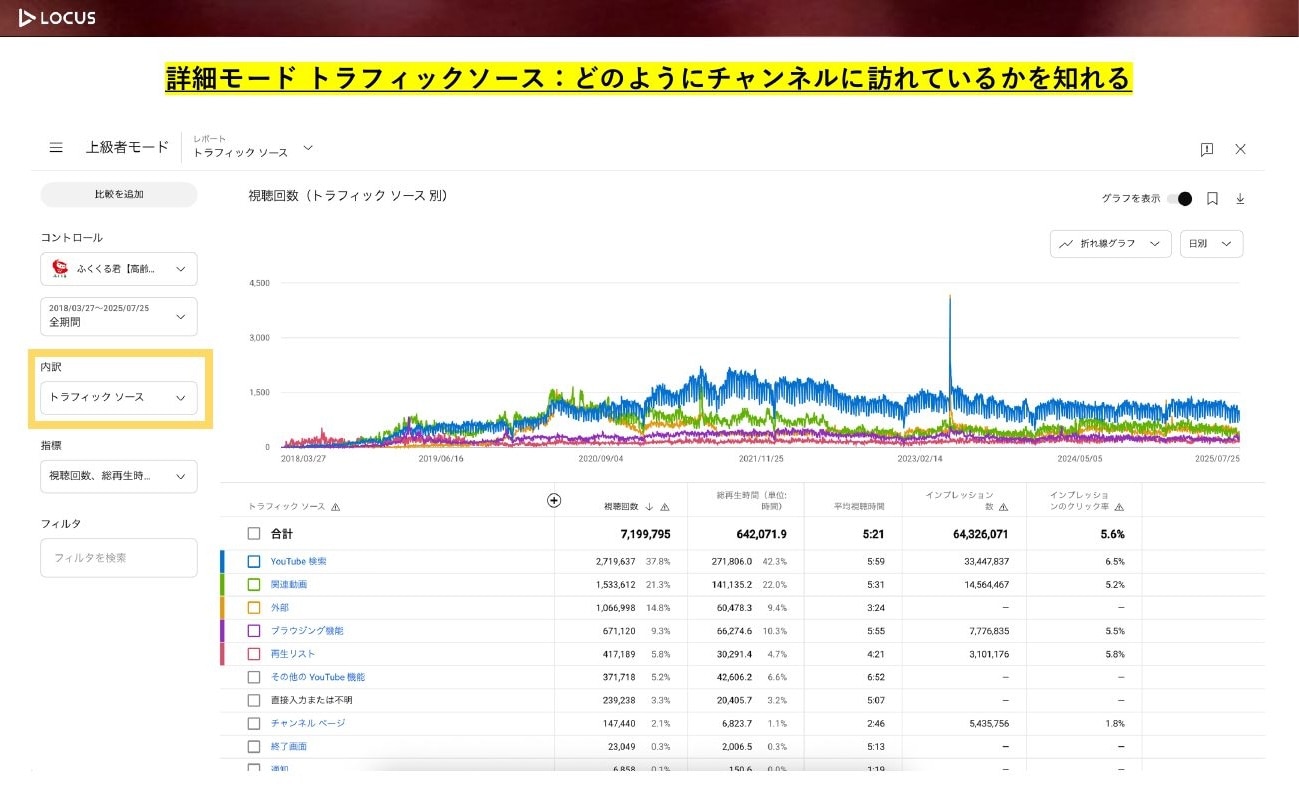Open the 関連動画 traffic source link
This screenshot has height=800, width=1299.
[289, 585]
